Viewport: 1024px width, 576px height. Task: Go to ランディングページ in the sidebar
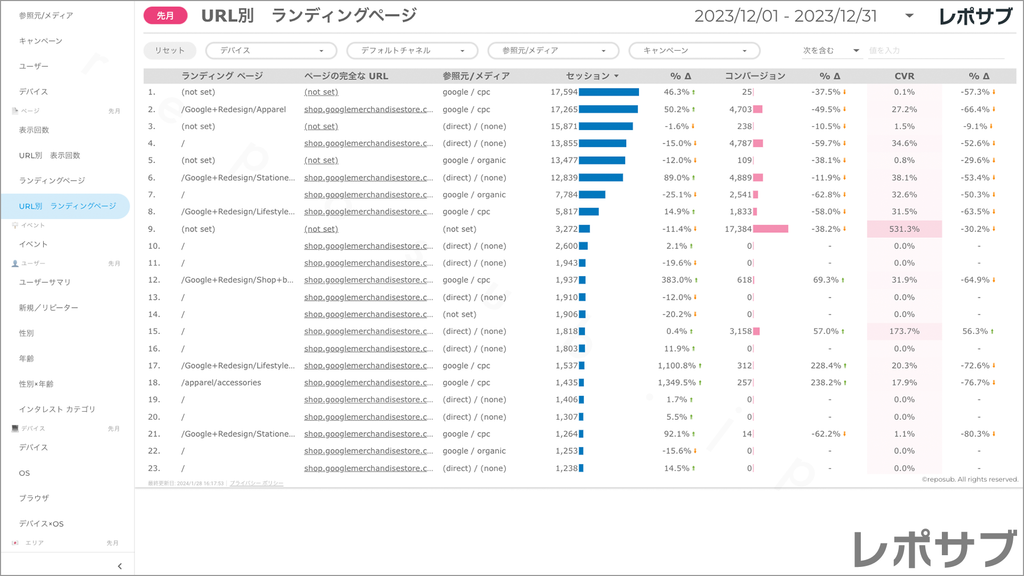52,180
